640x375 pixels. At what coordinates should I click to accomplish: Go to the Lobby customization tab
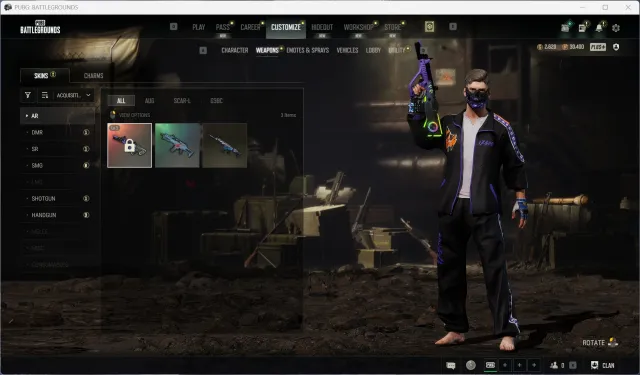tap(373, 50)
